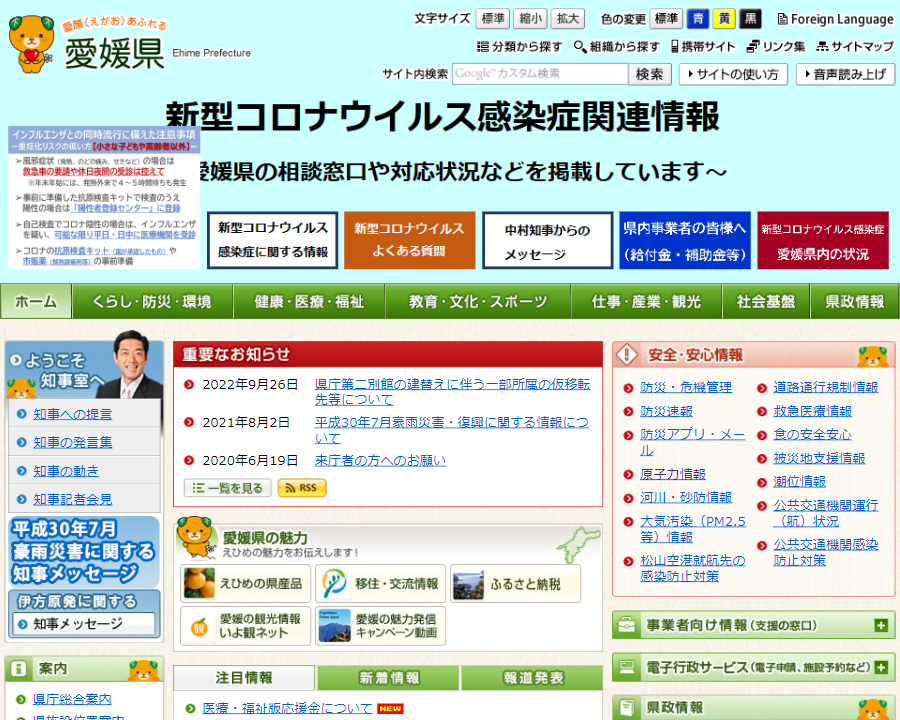
Task: Click the 検索 search button
Action: (x=650, y=74)
